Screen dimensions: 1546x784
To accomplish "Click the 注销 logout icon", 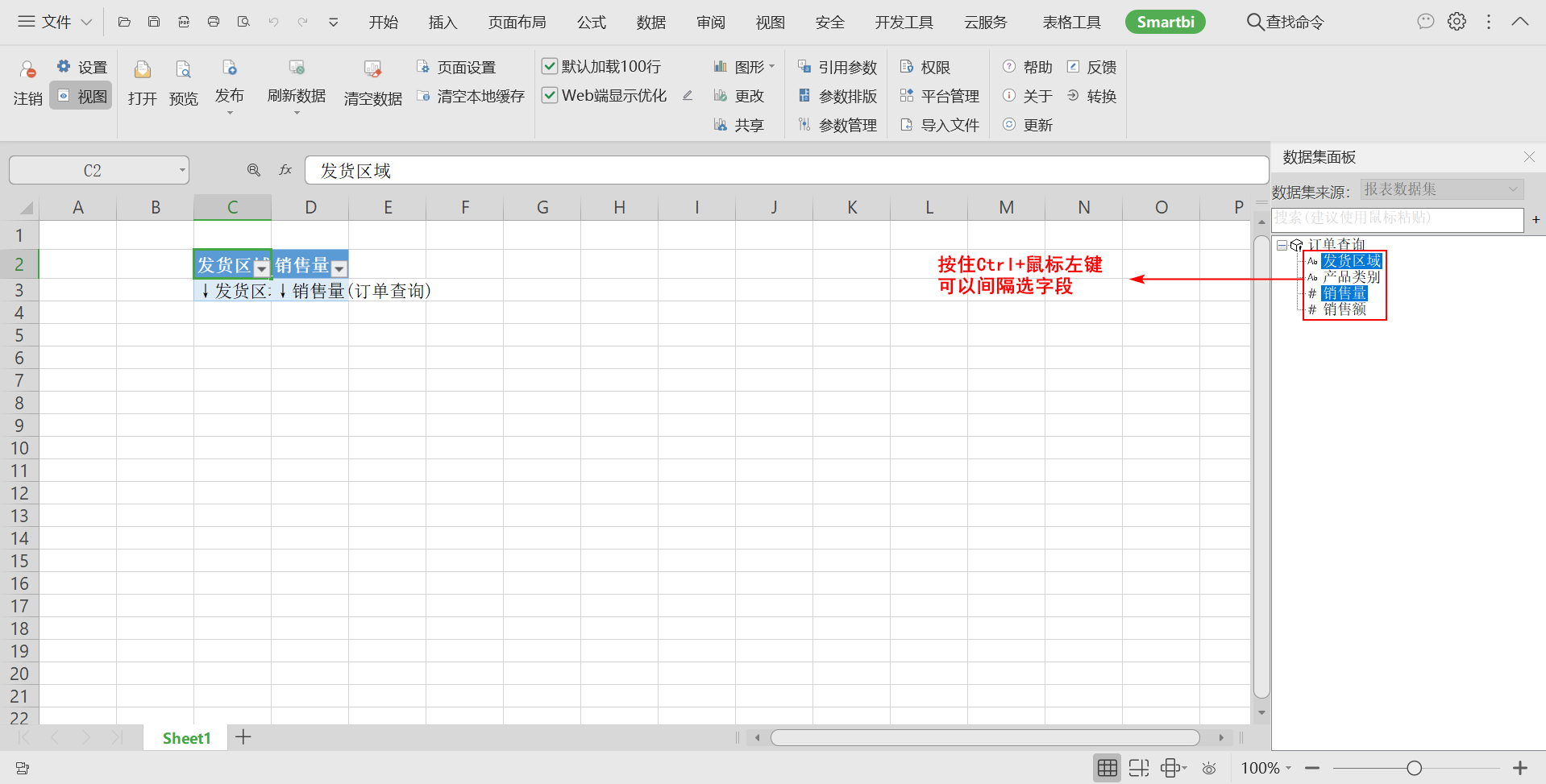I will point(27,70).
